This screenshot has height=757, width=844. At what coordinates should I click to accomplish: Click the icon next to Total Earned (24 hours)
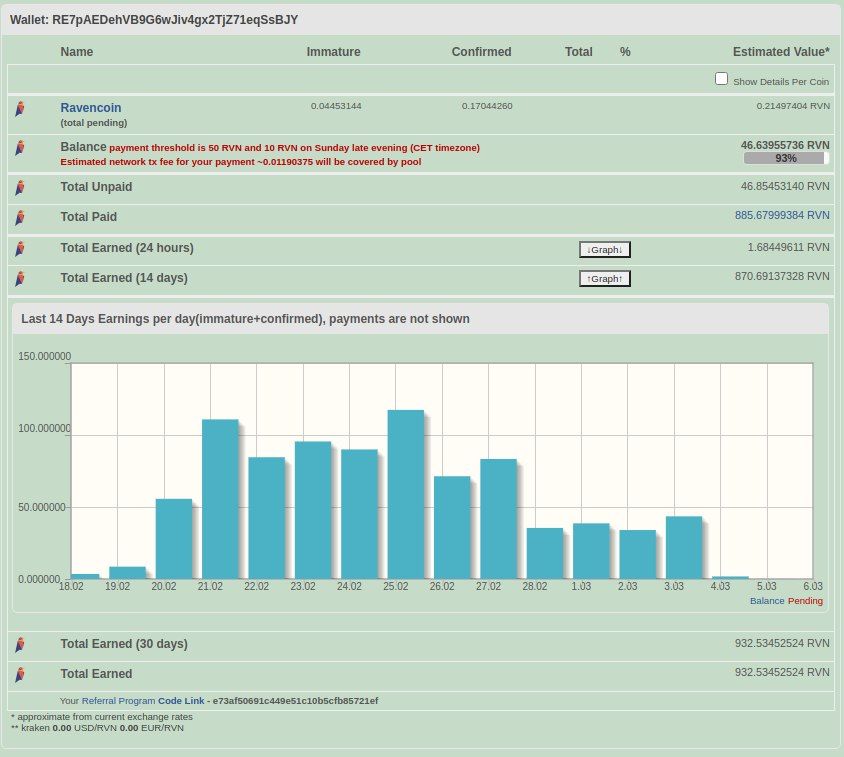[19, 248]
